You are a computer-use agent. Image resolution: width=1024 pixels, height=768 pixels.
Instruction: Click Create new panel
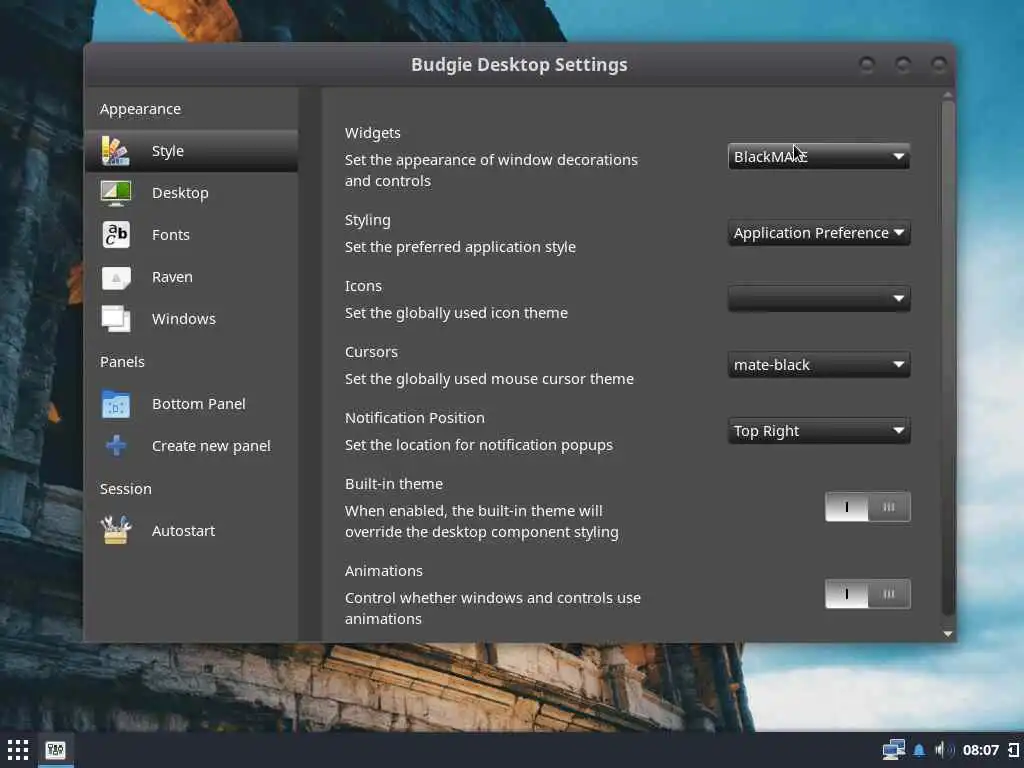[x=191, y=446]
